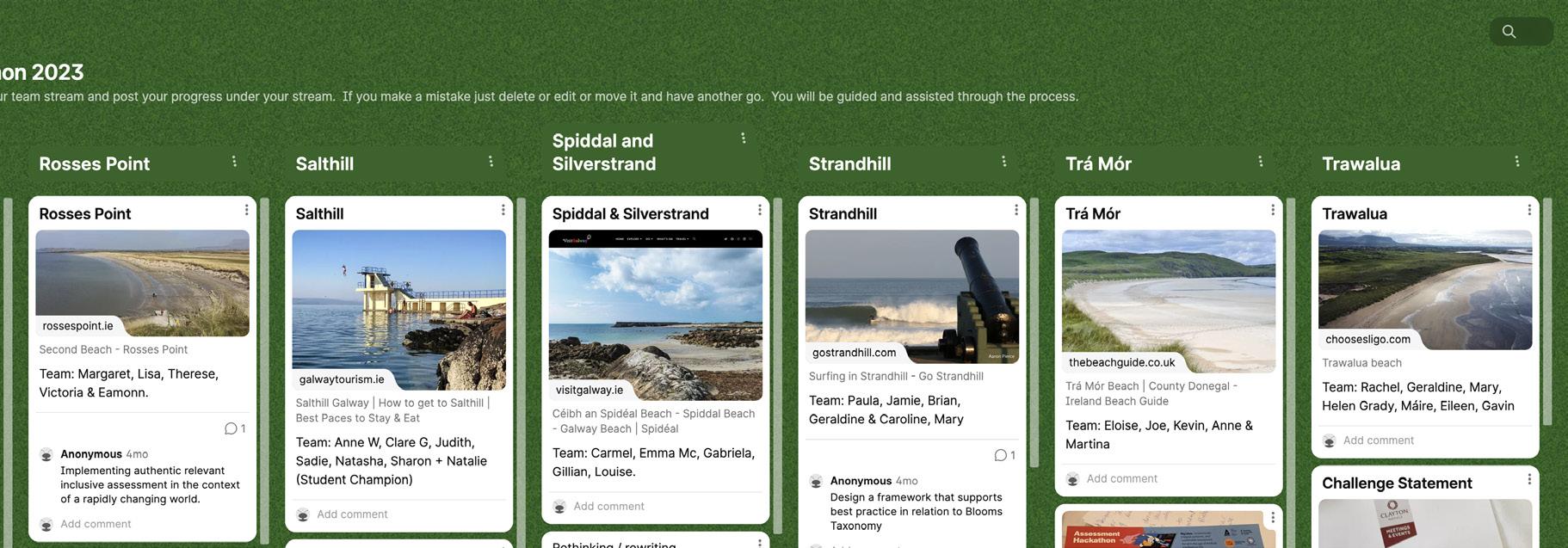The image size is (1568, 548).
Task: Open the Trawalua aerial beach image
Action: 1425,289
